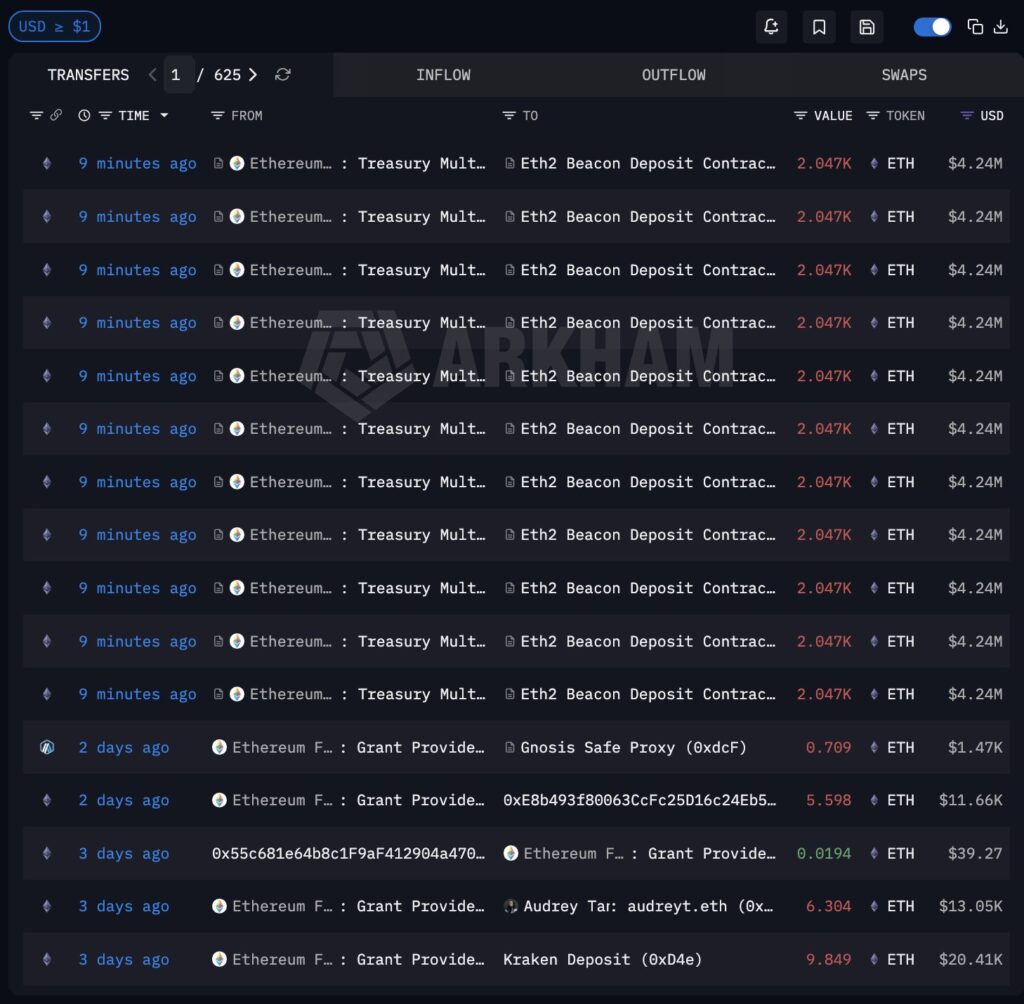The image size is (1024, 1004).
Task: Open the USD ≥ $1 filter chip
Action: pyautogui.click(x=55, y=26)
